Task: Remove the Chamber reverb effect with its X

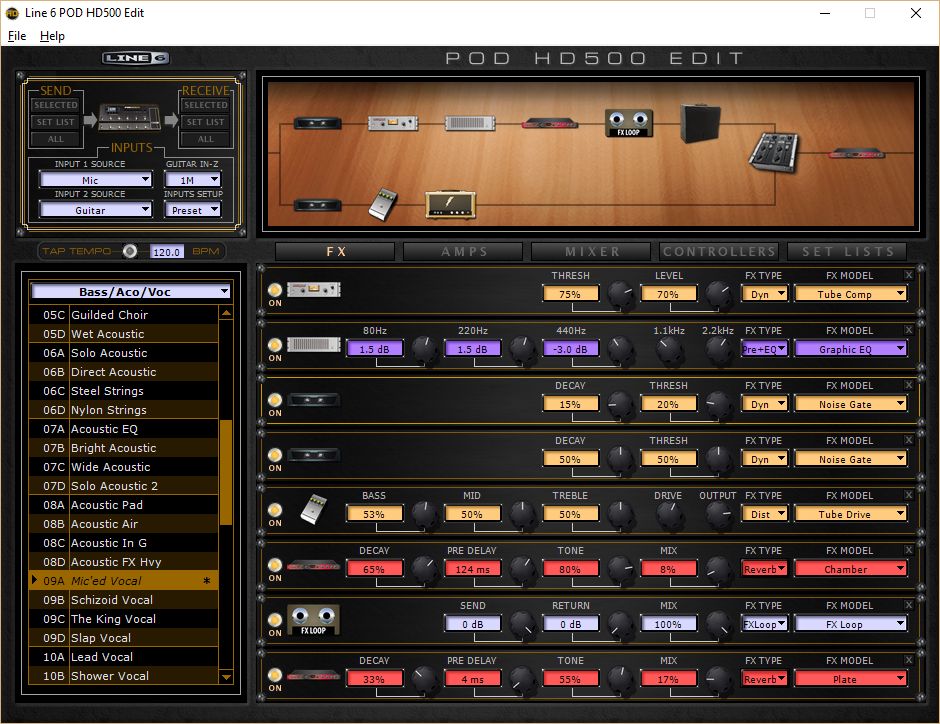Action: pyautogui.click(x=909, y=550)
